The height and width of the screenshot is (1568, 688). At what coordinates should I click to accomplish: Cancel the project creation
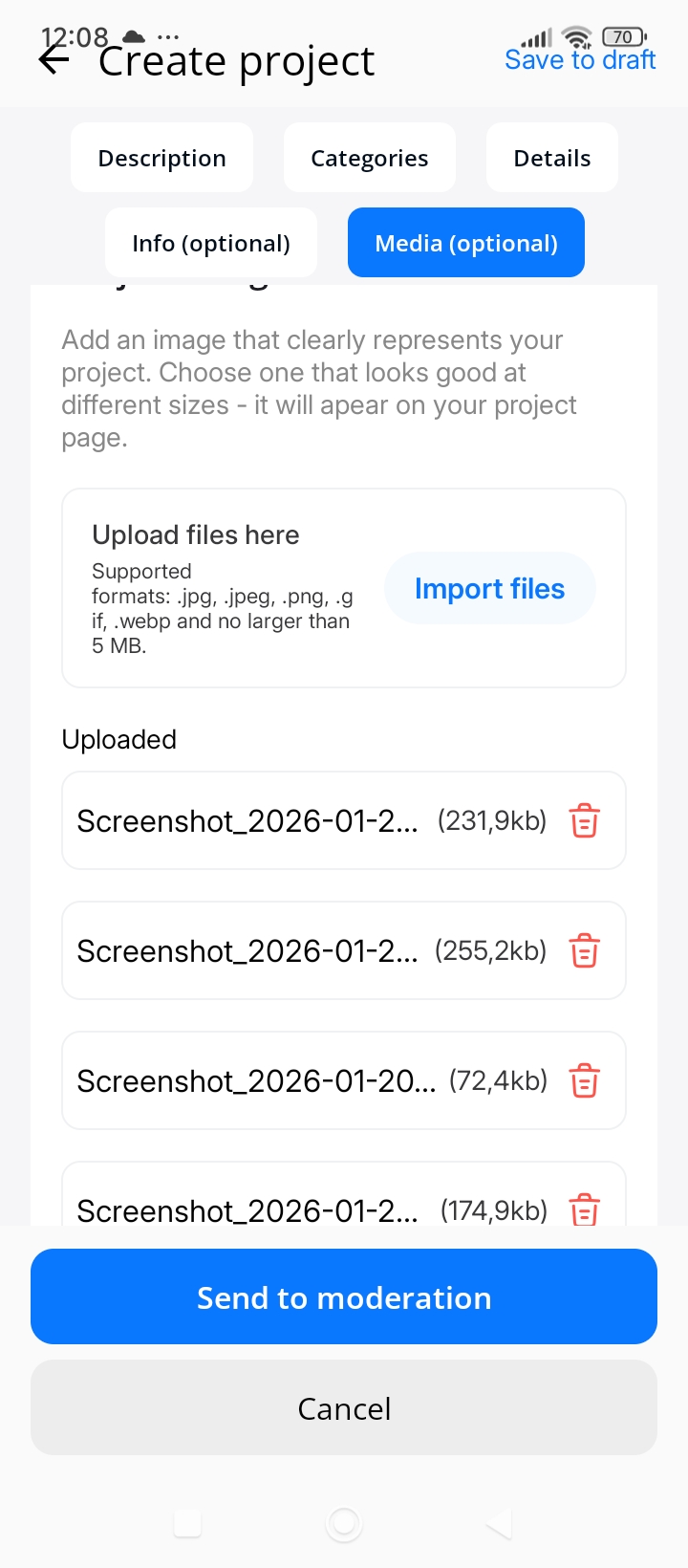(x=344, y=1407)
